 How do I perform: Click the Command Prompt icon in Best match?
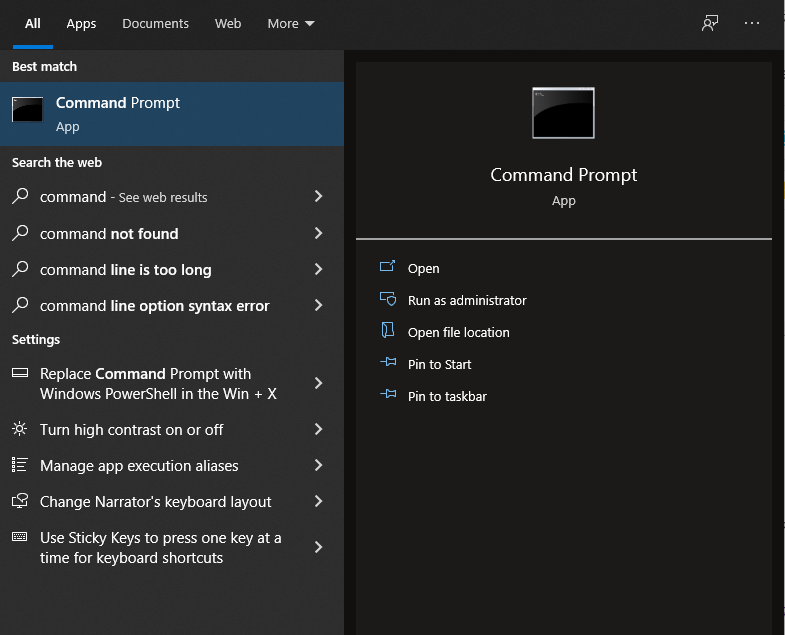point(28,109)
